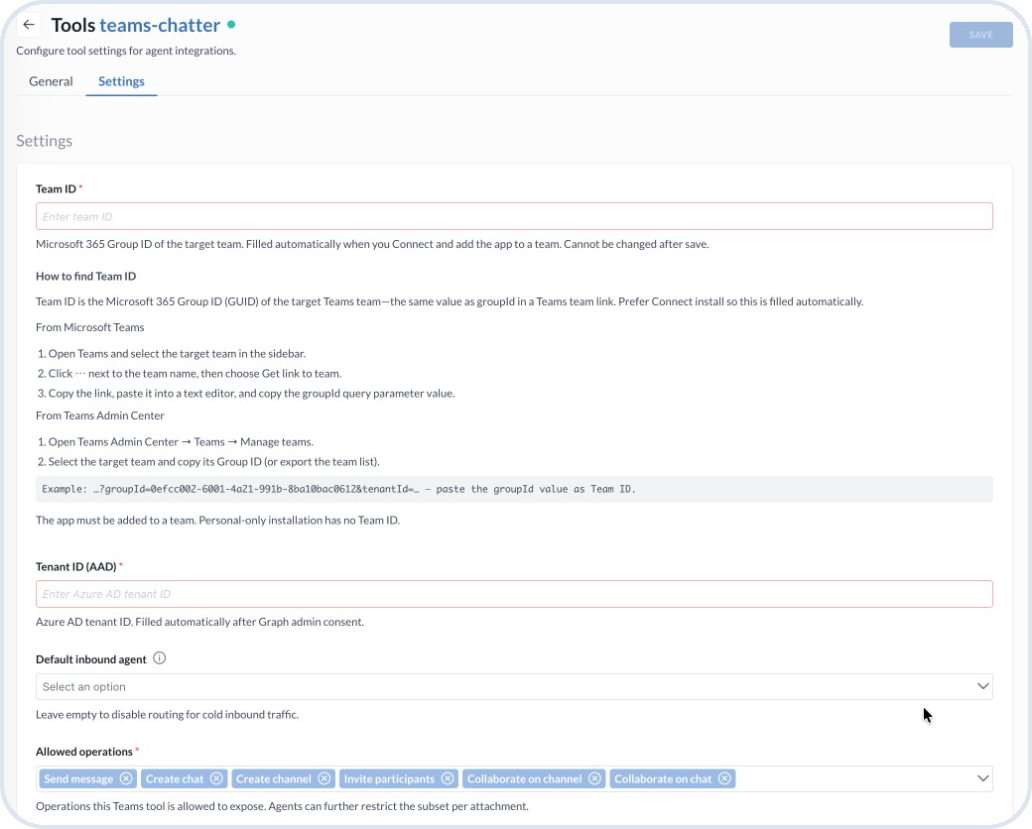
Task: Click the green status dot near the title
Action: (x=231, y=24)
